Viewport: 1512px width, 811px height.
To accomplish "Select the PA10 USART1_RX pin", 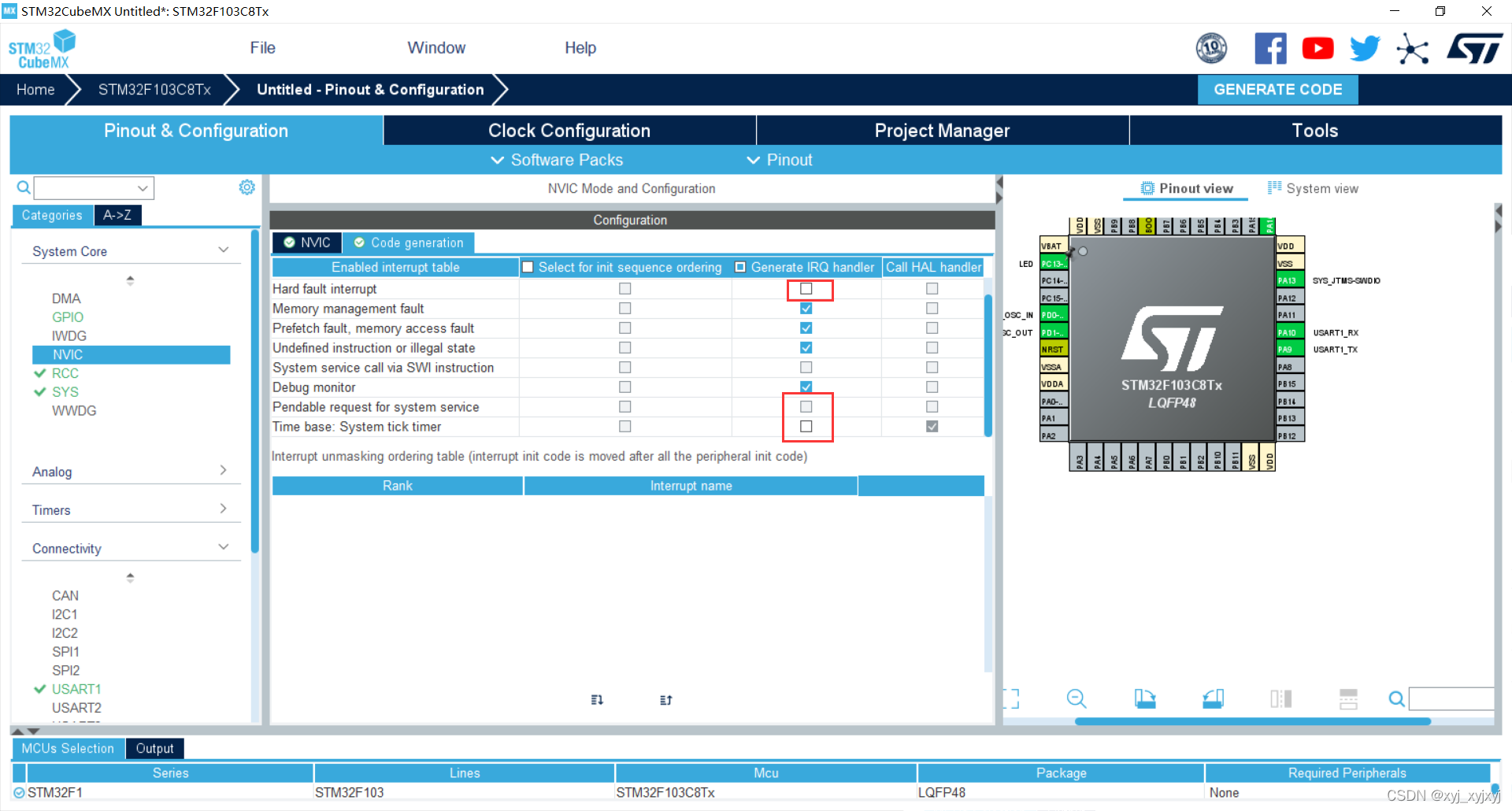I will (1290, 332).
